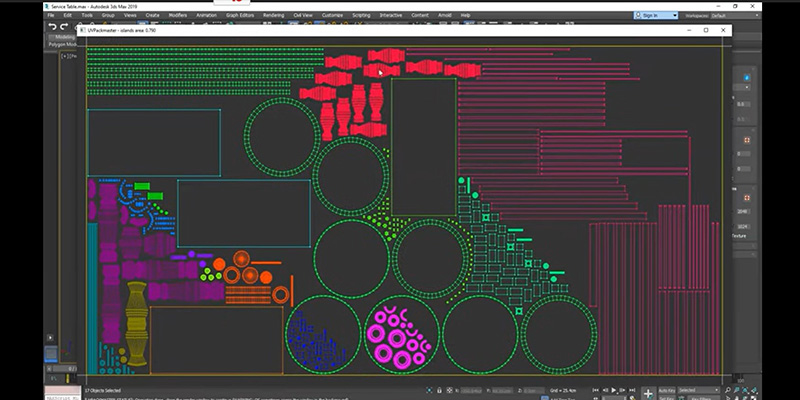
Task: Click the Isolate Selection toggle icon
Action: [x=430, y=390]
